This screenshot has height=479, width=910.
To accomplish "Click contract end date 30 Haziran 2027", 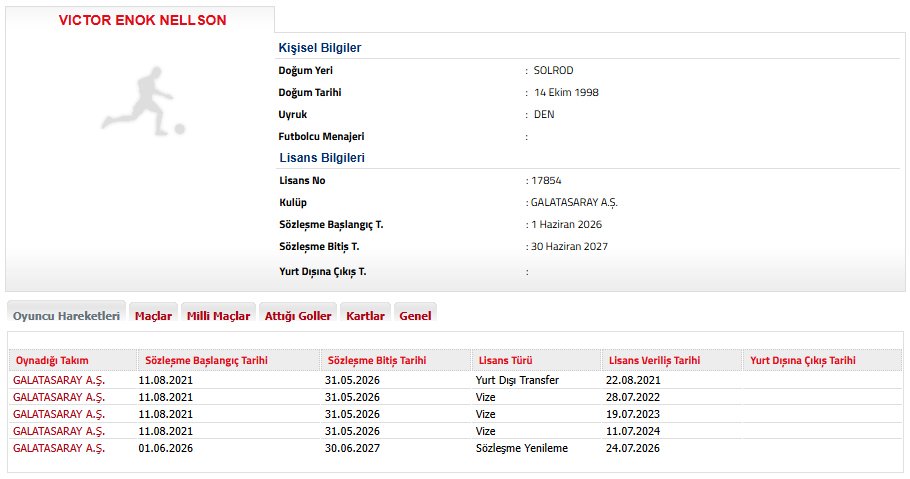I will click(x=569, y=247).
